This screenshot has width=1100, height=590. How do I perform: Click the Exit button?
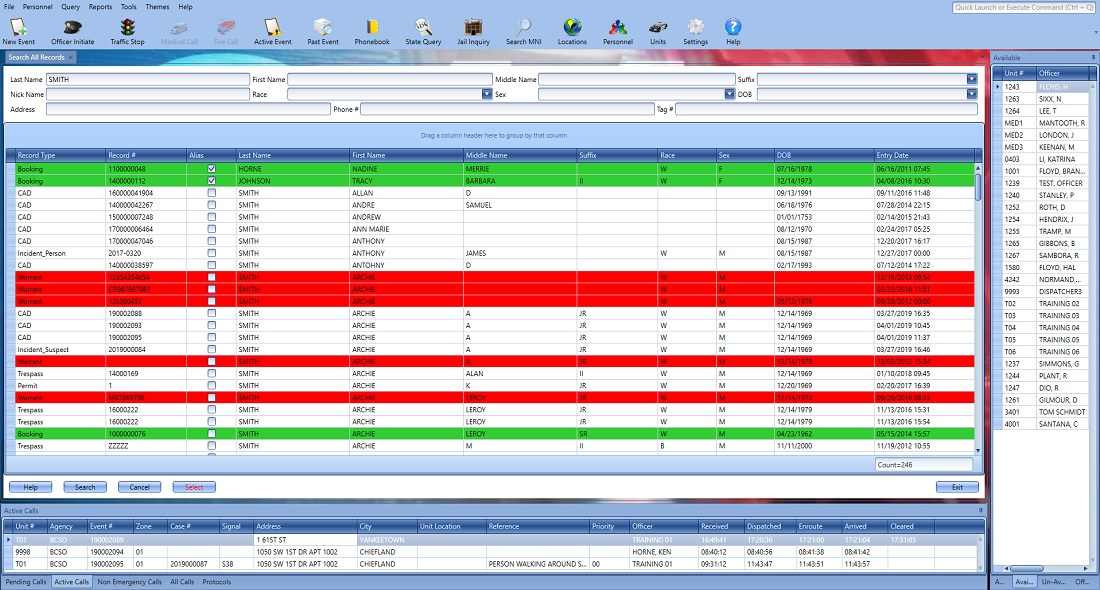click(957, 487)
